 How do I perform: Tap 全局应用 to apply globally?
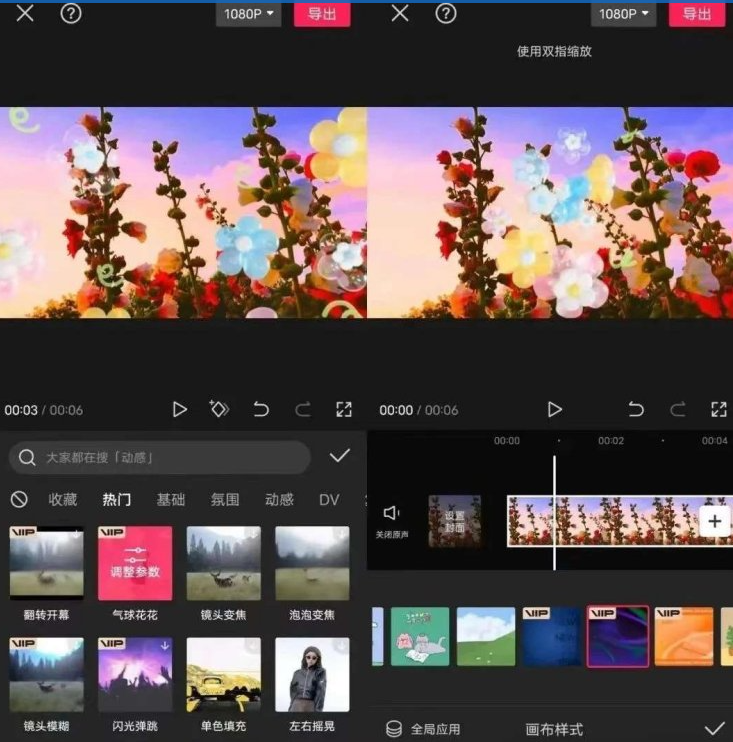[424, 729]
